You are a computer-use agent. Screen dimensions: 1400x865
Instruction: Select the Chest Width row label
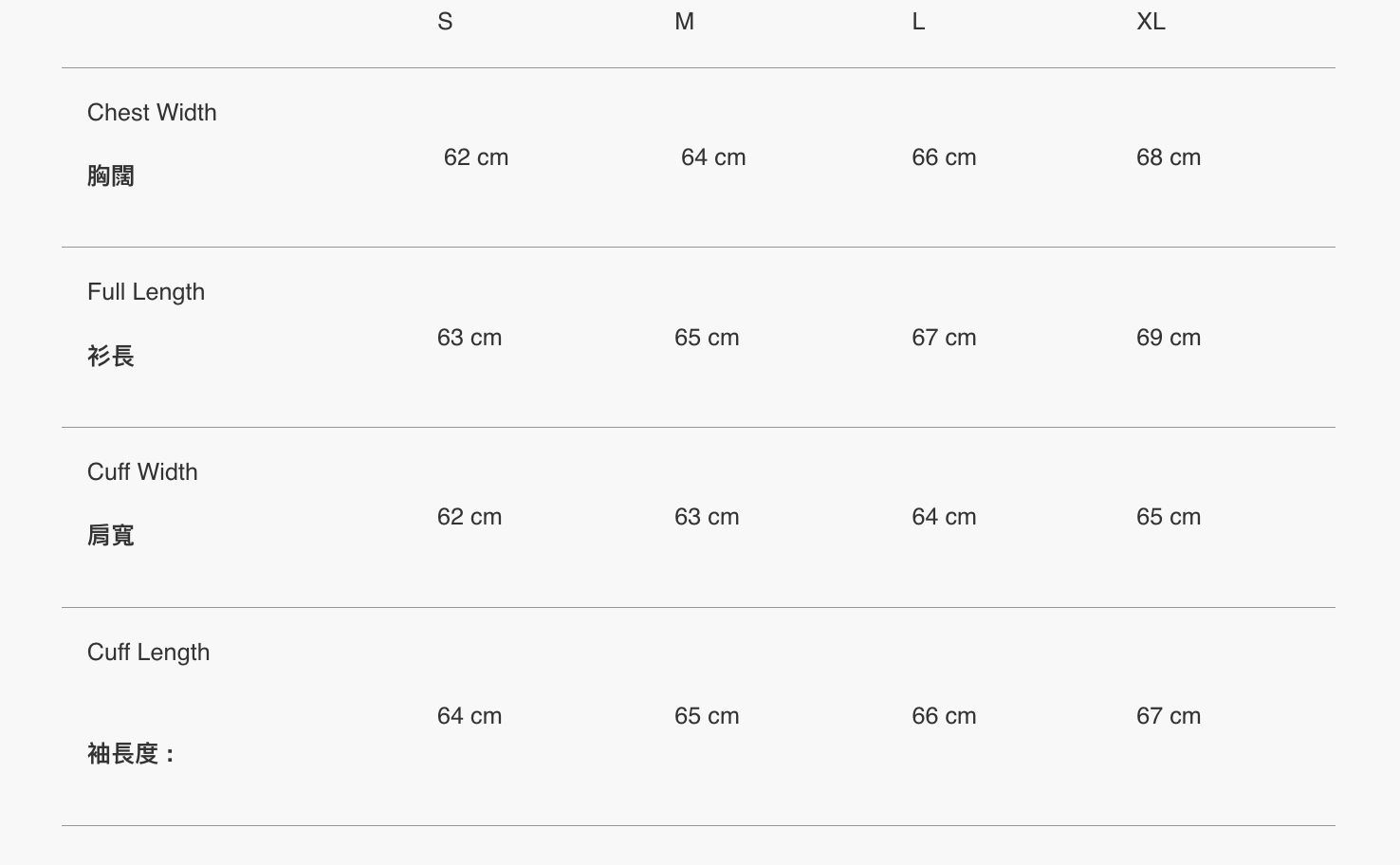(152, 113)
